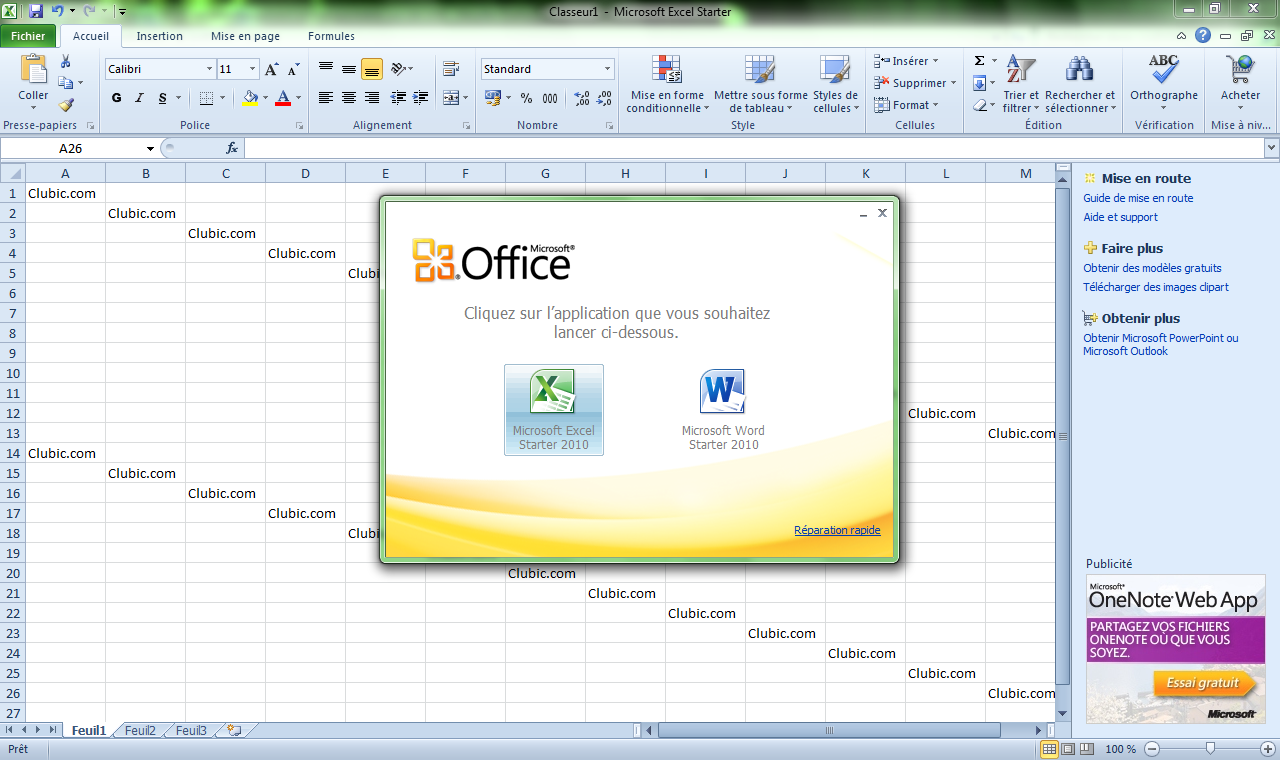Align text to the top of cells
Image resolution: width=1280 pixels, height=760 pixels.
tap(326, 69)
